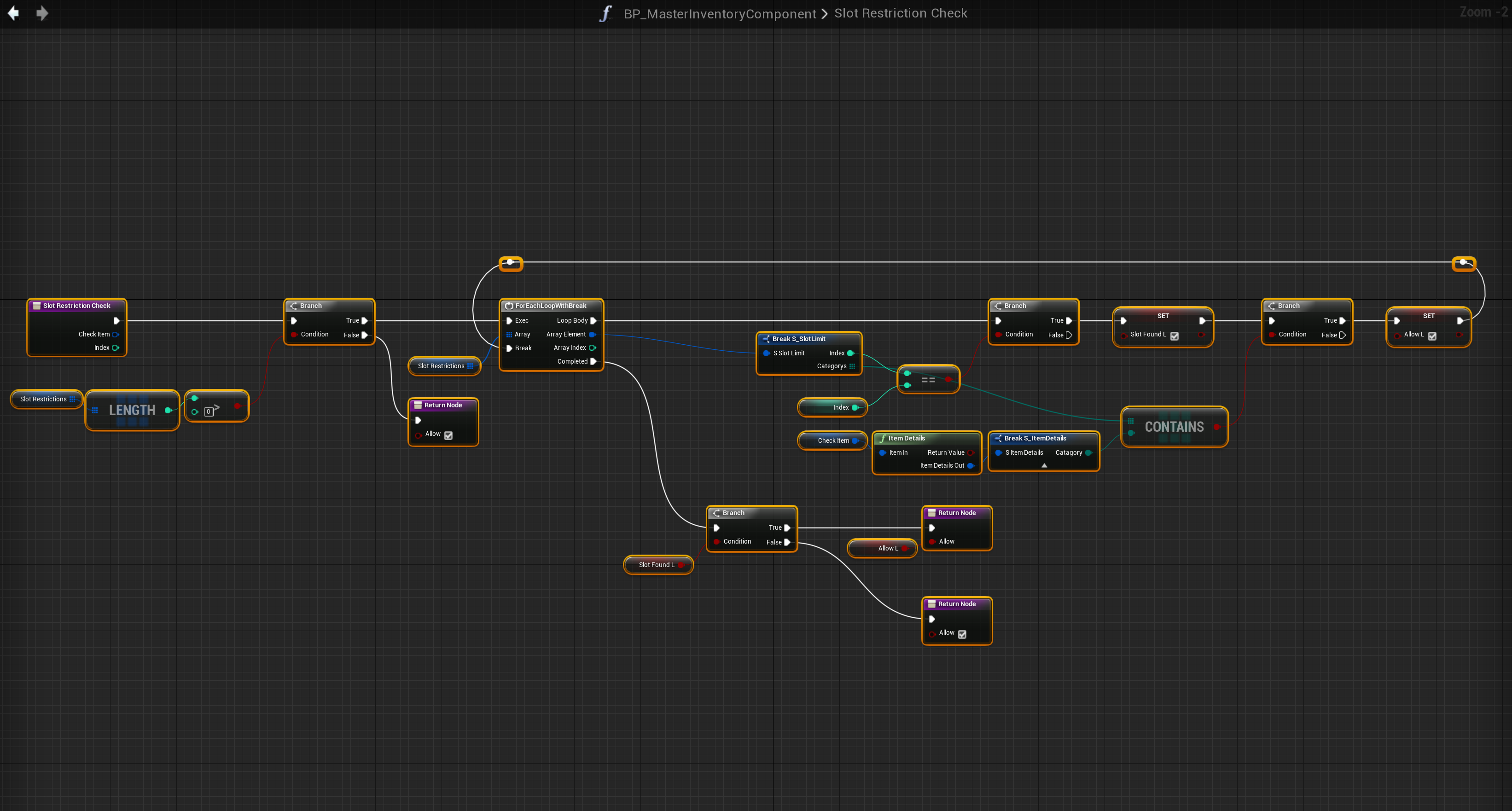The height and width of the screenshot is (811, 1512).
Task: Click the Slot Restriction Check entry node icon
Action: coord(36,306)
